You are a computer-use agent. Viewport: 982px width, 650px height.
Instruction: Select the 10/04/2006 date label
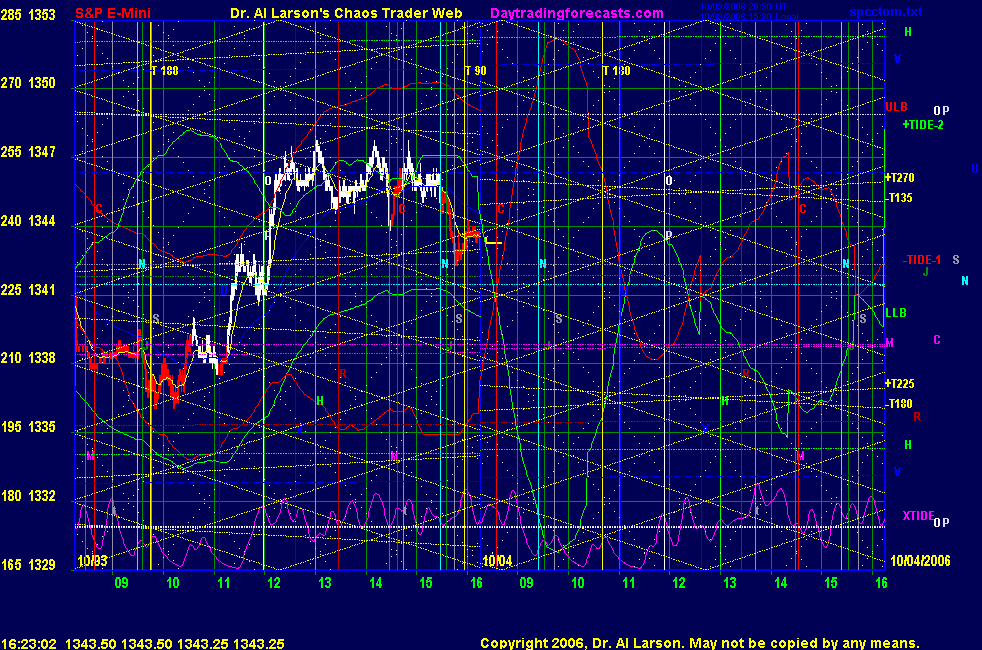920,560
